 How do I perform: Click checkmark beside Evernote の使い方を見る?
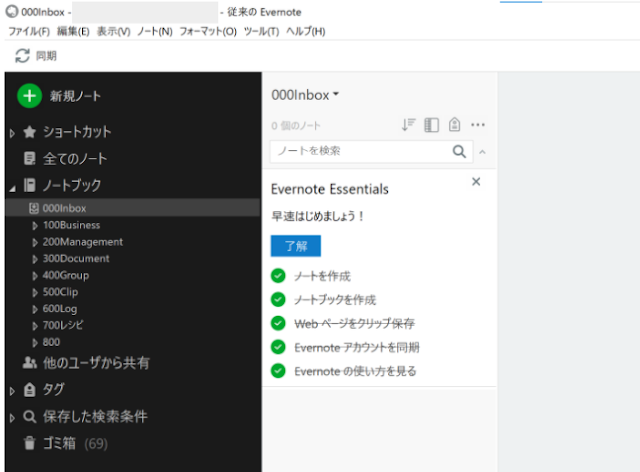[278, 371]
